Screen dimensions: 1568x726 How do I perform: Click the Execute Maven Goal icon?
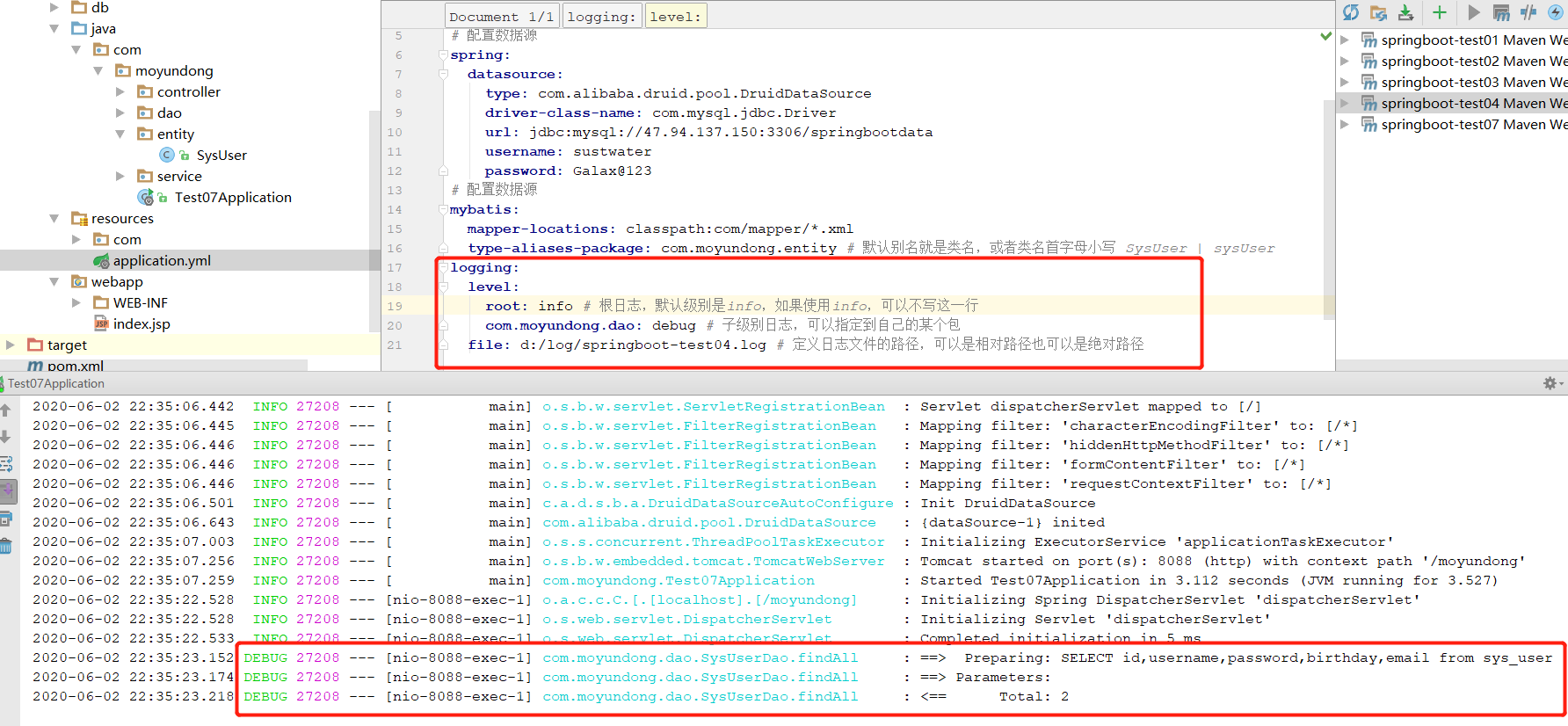point(1501,12)
